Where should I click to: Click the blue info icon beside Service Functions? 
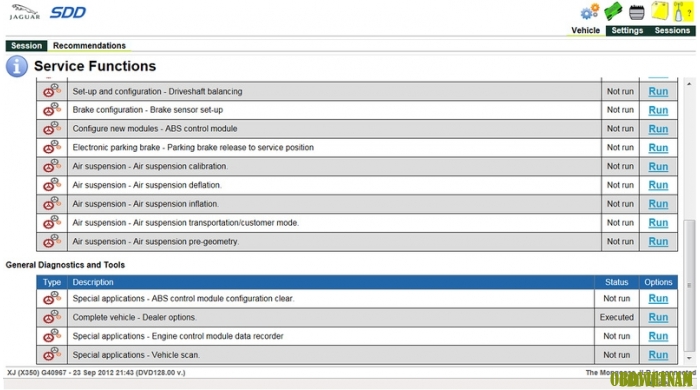coord(17,66)
